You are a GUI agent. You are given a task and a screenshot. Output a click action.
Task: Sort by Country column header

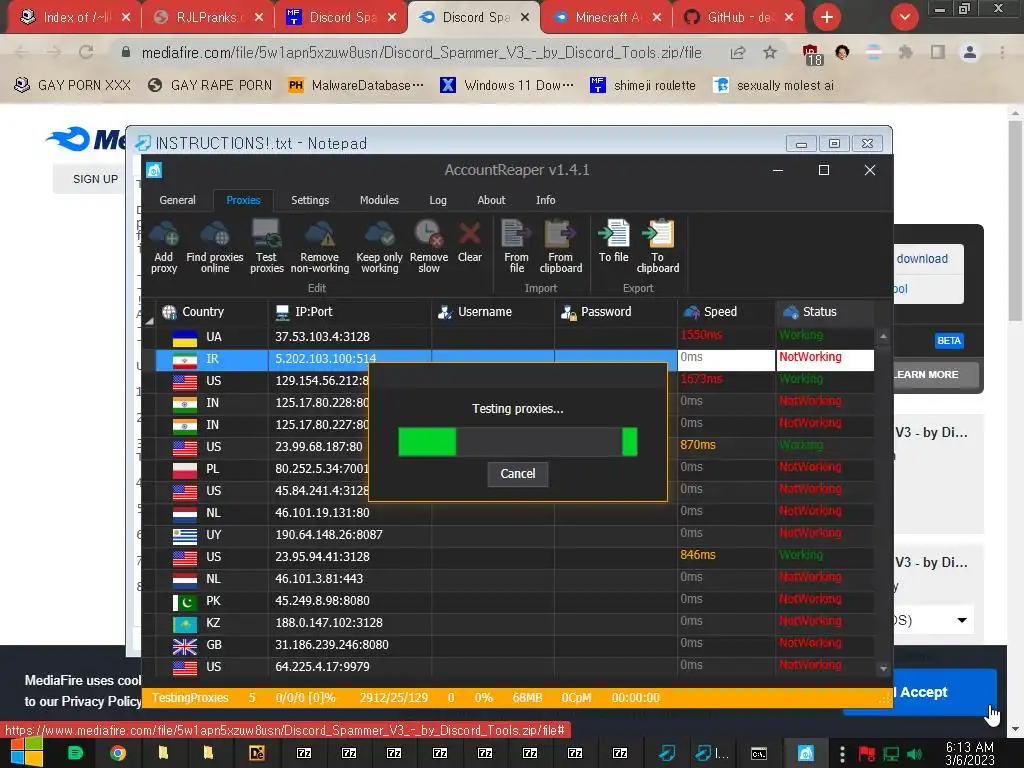(x=212, y=312)
